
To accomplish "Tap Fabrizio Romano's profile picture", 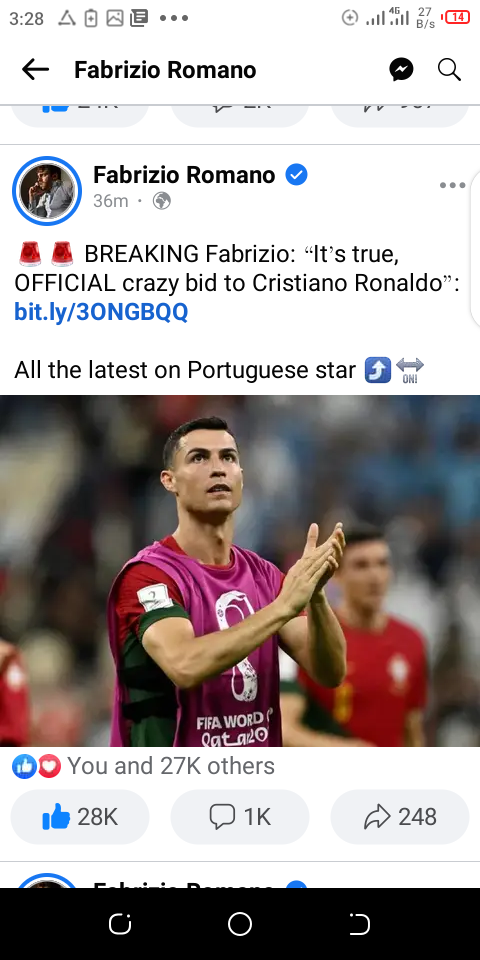I will tap(47, 190).
